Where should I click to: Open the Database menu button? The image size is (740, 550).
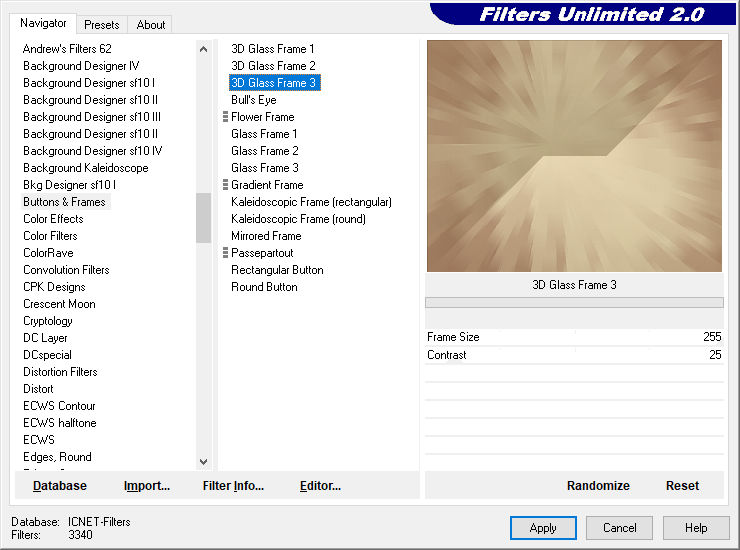pos(60,485)
